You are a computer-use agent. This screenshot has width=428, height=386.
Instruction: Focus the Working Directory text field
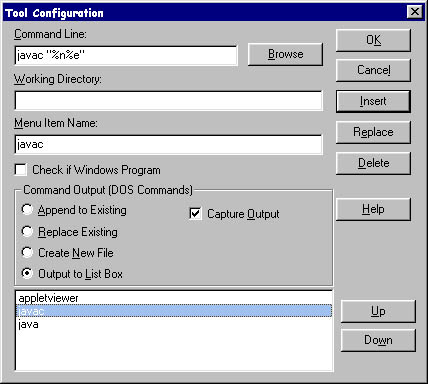tap(169, 100)
